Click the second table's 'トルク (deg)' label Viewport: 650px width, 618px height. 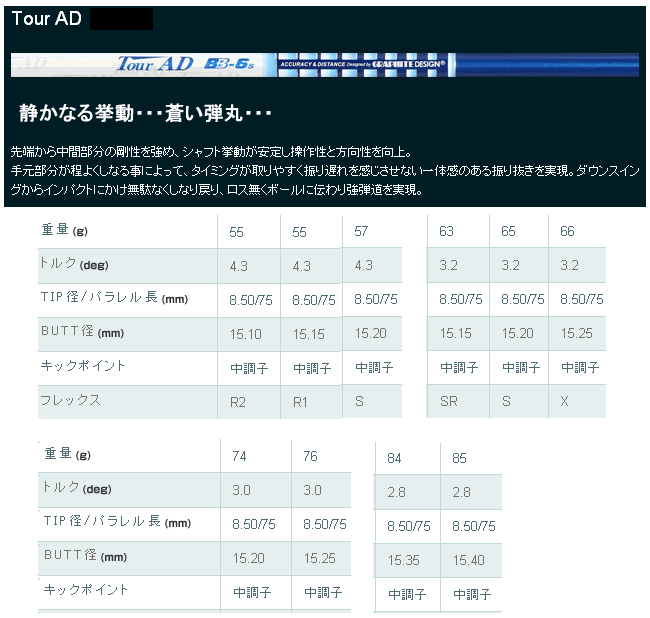click(77, 487)
